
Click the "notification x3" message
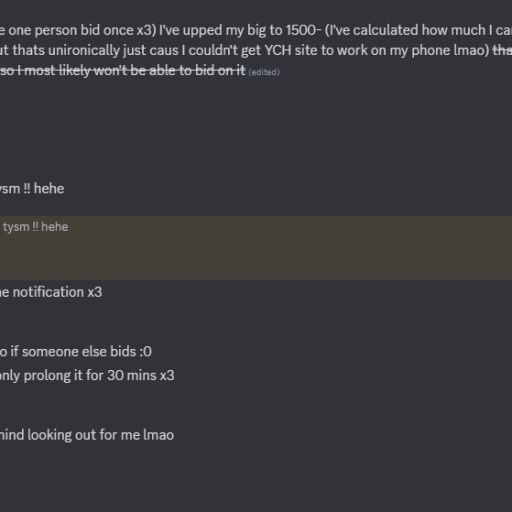point(51,292)
